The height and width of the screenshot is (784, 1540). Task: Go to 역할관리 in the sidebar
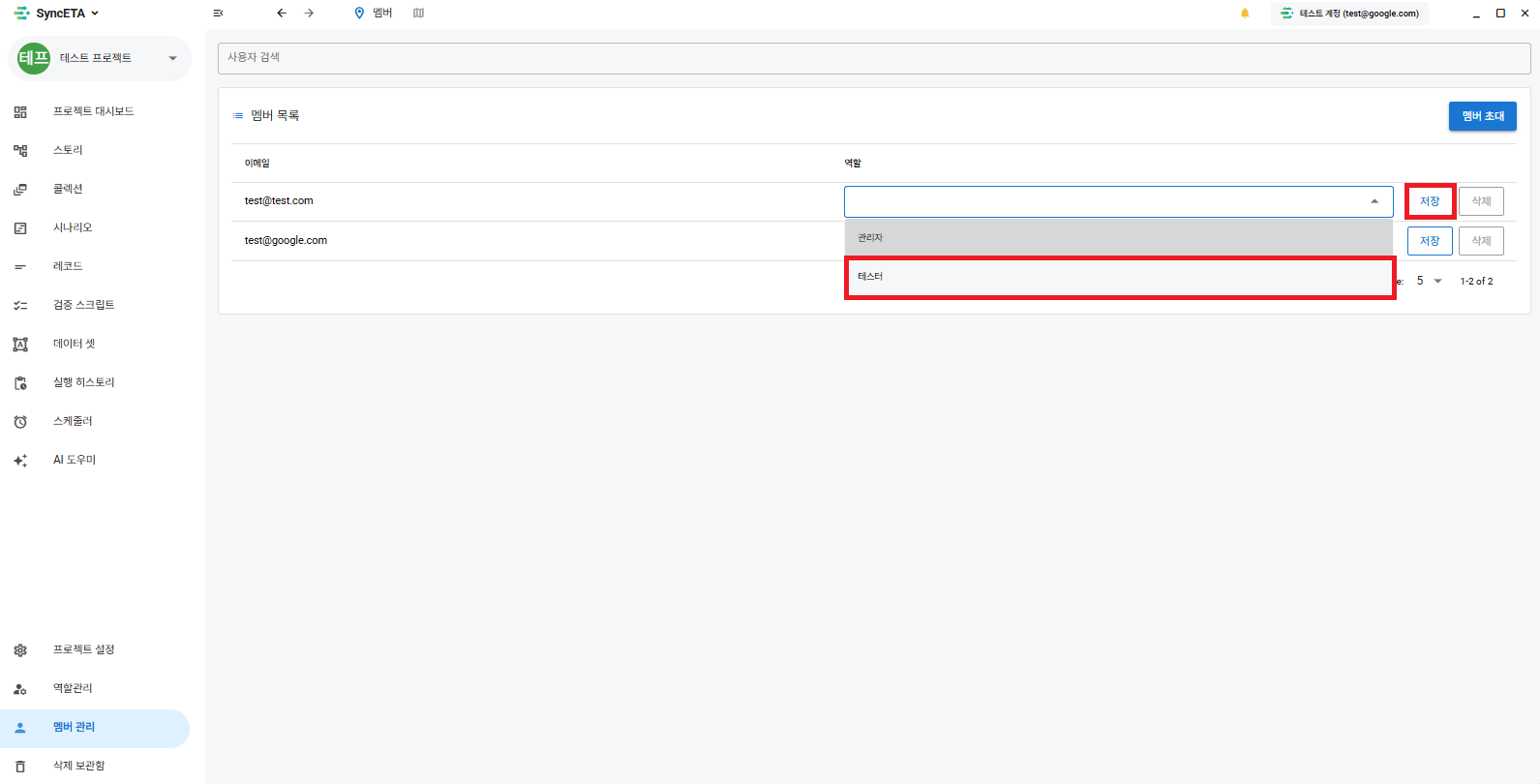coord(73,688)
